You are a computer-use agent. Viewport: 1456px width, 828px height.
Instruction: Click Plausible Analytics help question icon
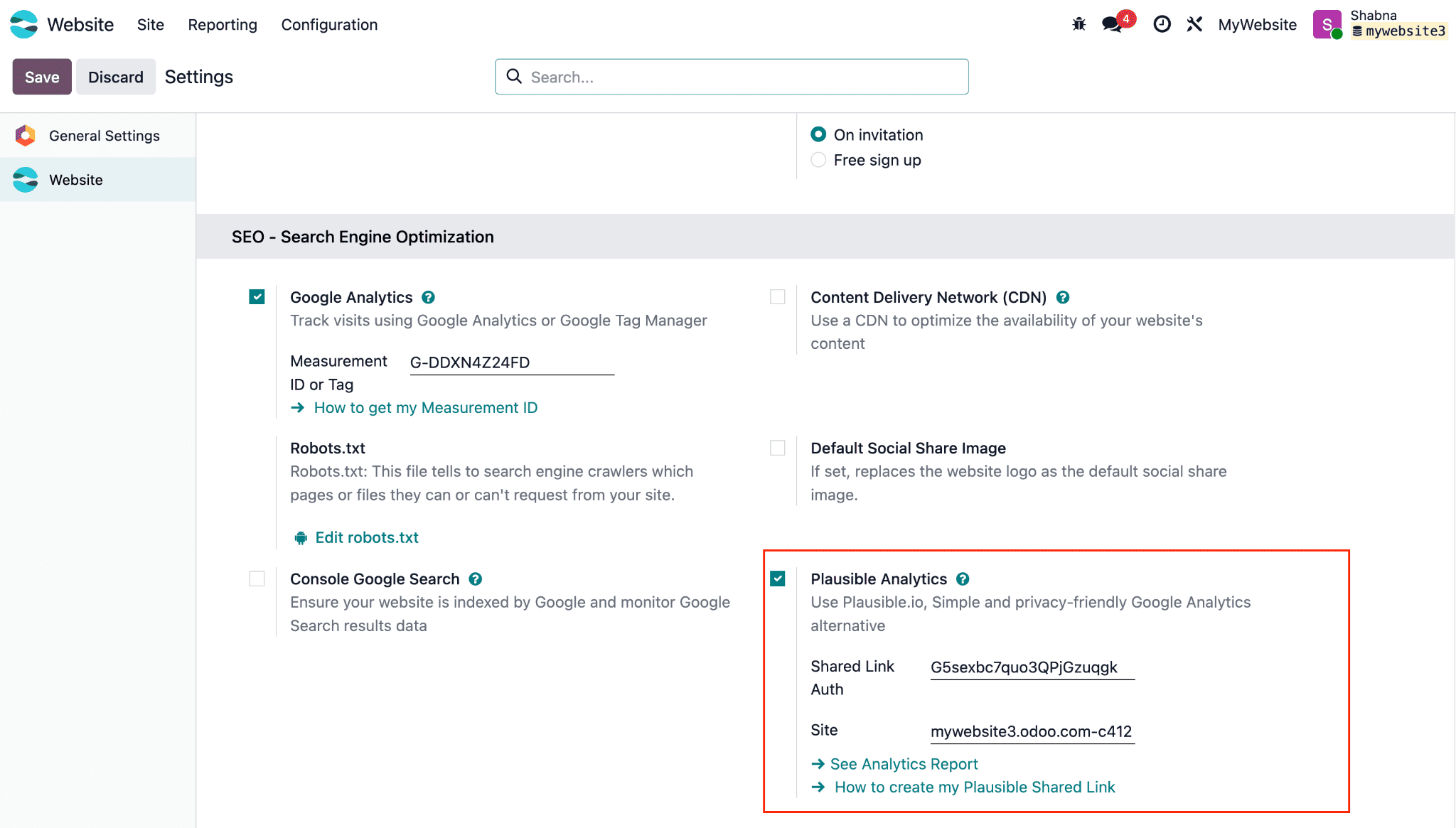[963, 579]
